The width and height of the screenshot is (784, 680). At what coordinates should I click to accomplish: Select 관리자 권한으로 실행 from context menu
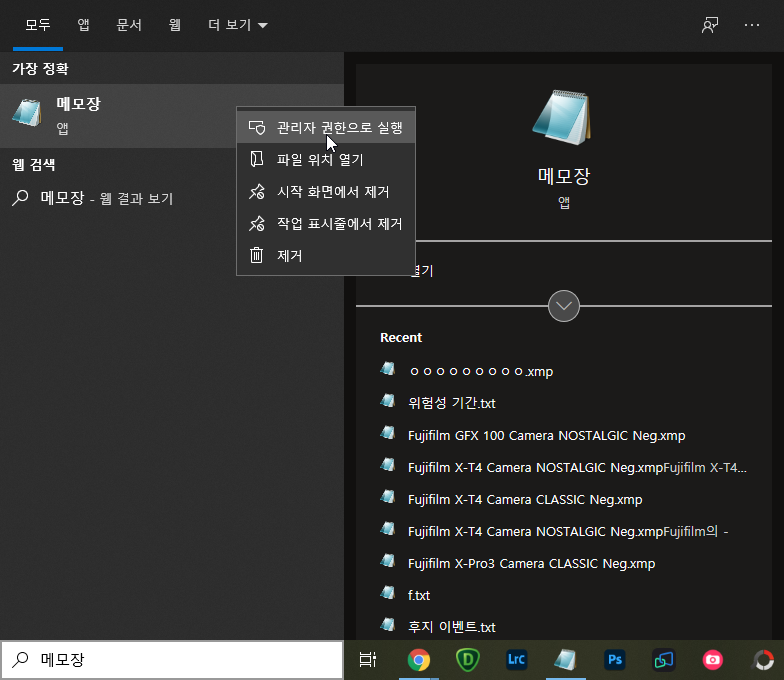pyautogui.click(x=326, y=128)
